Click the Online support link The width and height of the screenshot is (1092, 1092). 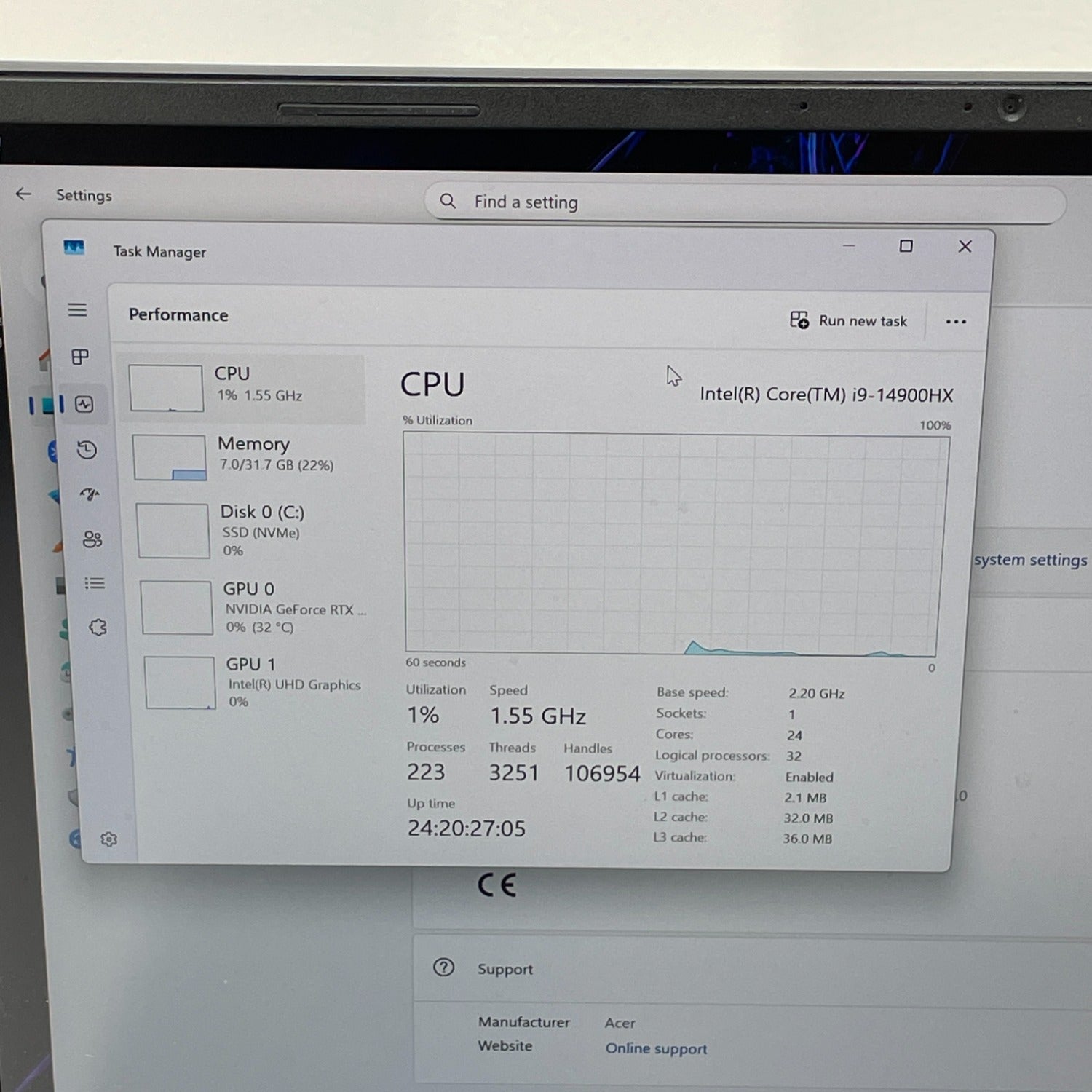click(x=656, y=1048)
